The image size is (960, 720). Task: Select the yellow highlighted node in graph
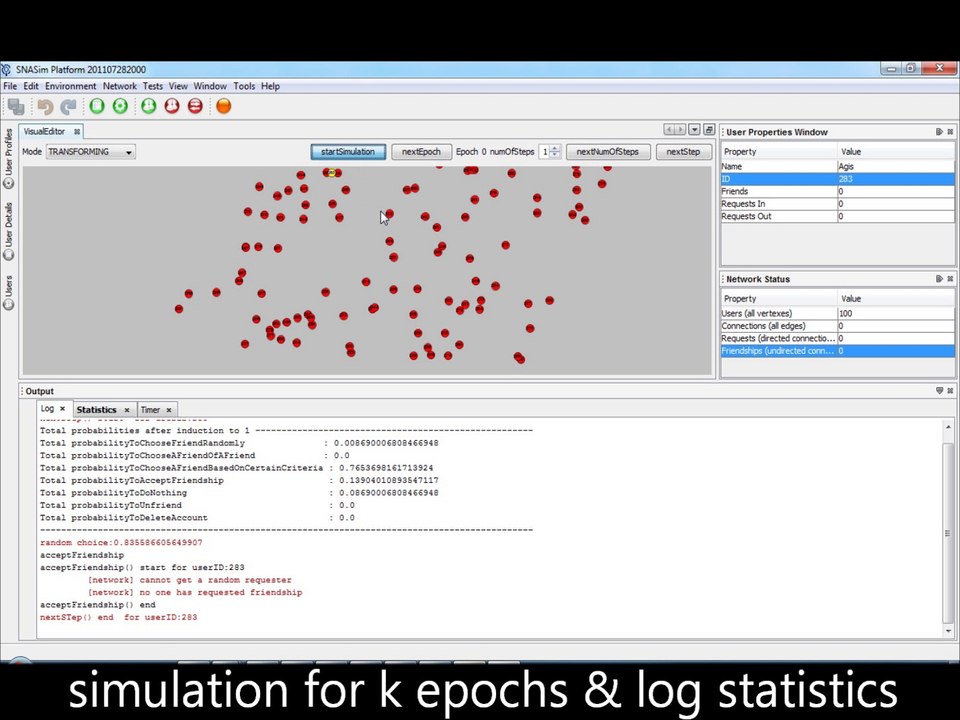(331, 173)
